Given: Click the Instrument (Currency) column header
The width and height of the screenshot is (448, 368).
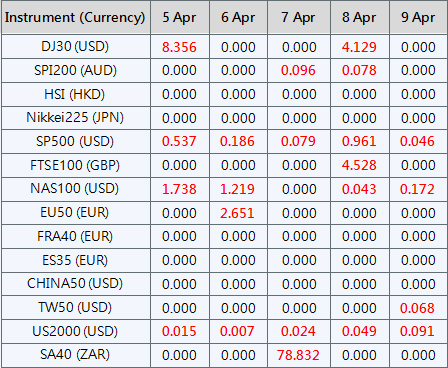Looking at the screenshot, I should point(76,17).
